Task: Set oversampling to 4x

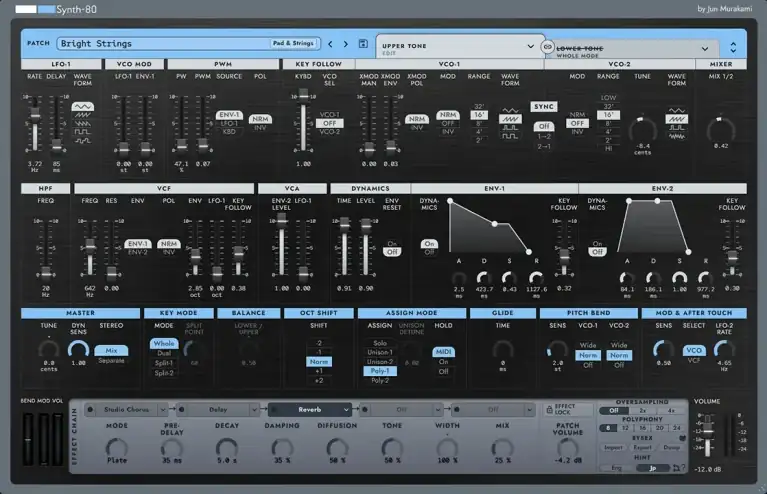Action: pyautogui.click(x=671, y=411)
